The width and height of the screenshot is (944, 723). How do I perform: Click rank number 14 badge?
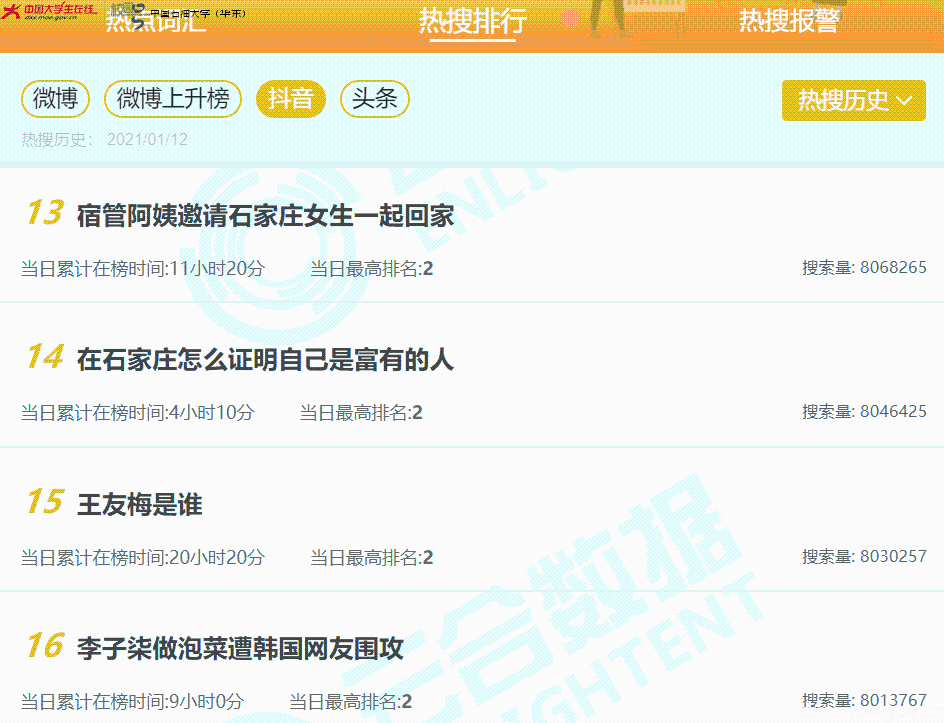(x=44, y=358)
